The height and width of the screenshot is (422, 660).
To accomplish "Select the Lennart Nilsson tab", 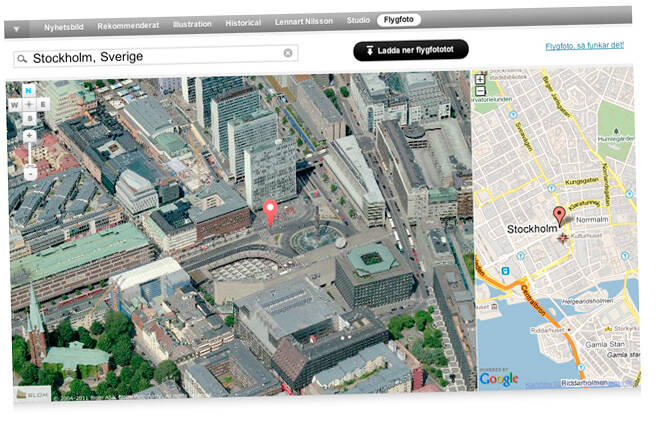I will tap(305, 21).
